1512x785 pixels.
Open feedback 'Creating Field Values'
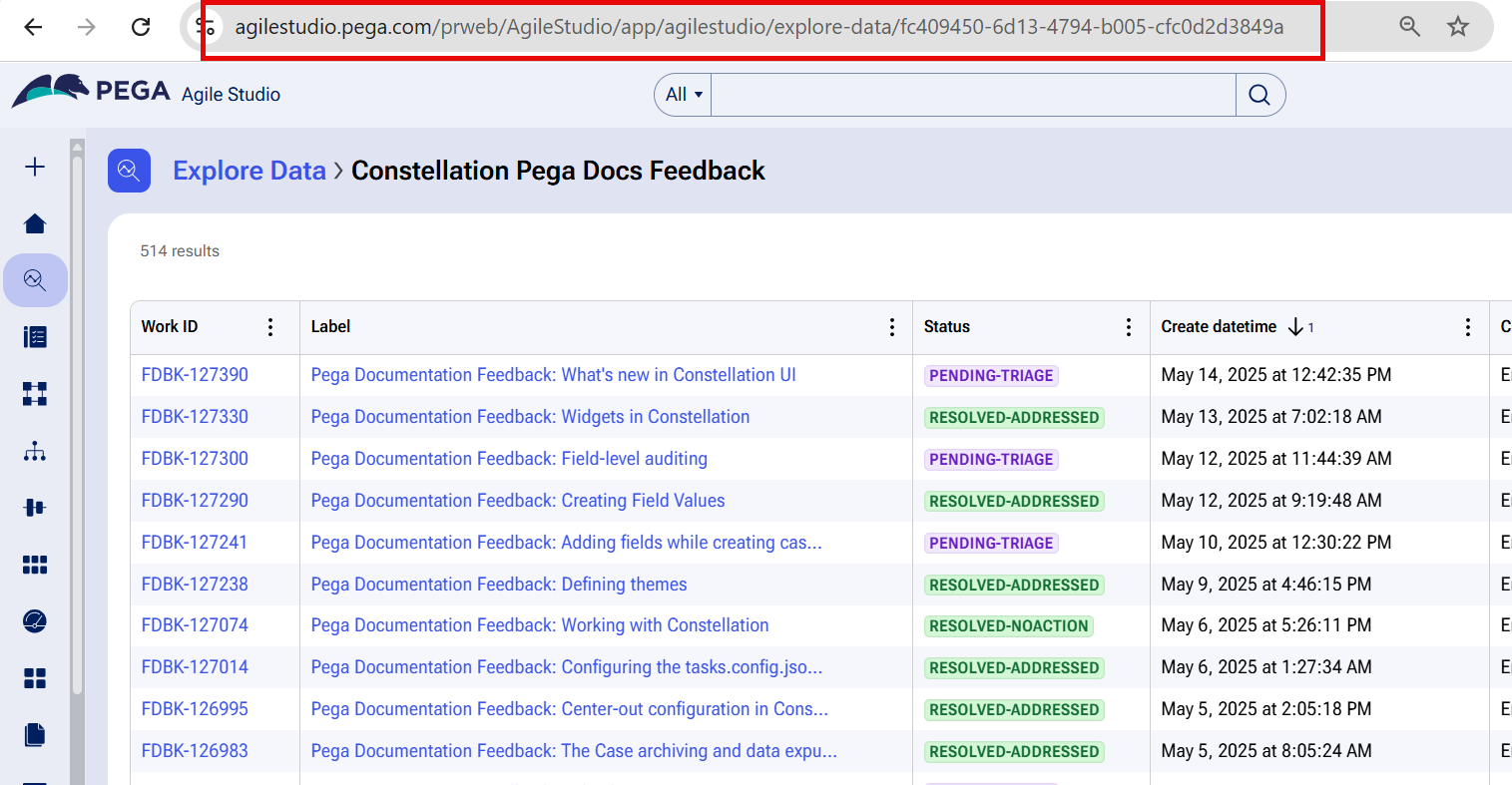(518, 501)
